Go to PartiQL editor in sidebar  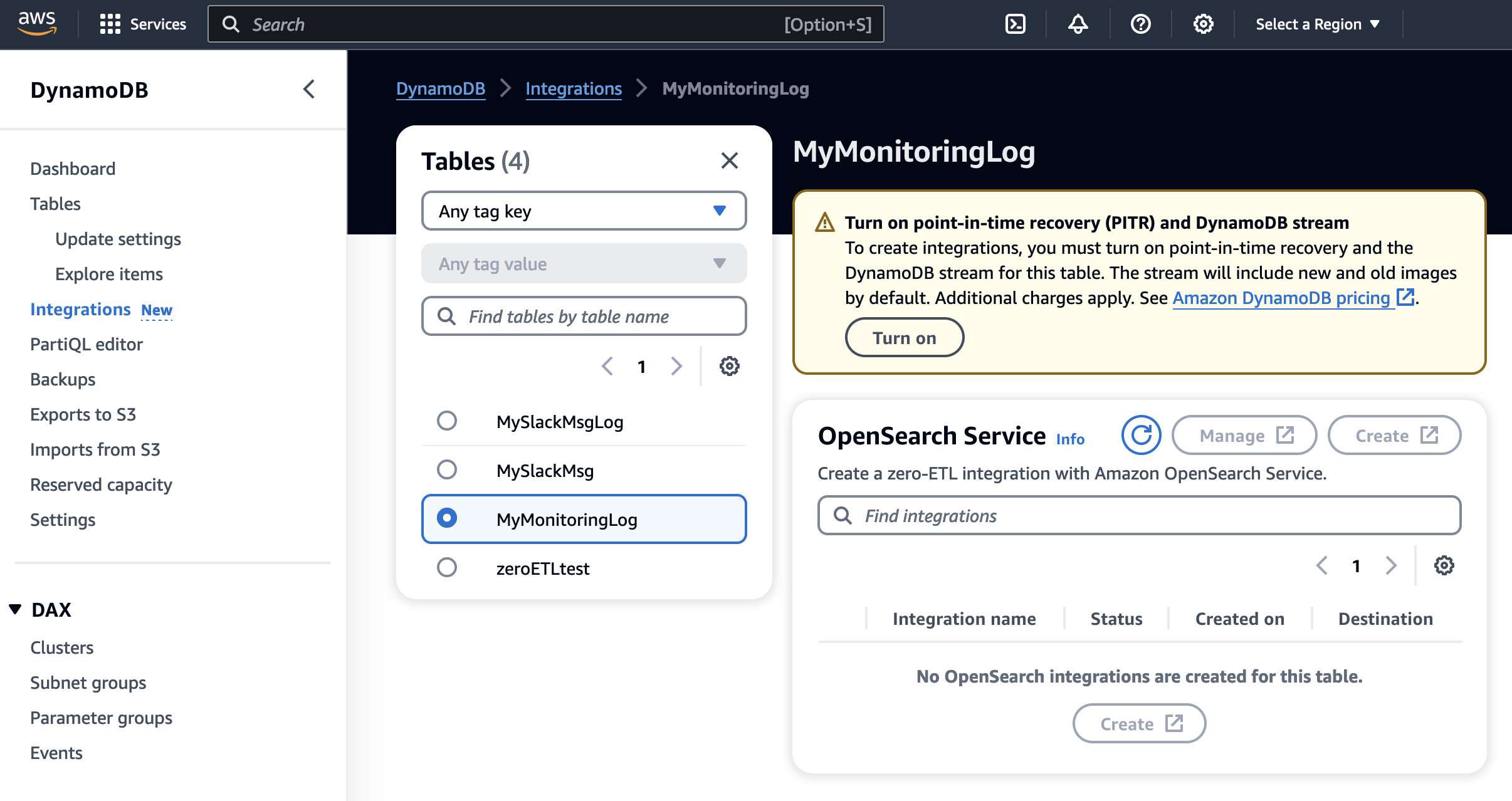(87, 344)
